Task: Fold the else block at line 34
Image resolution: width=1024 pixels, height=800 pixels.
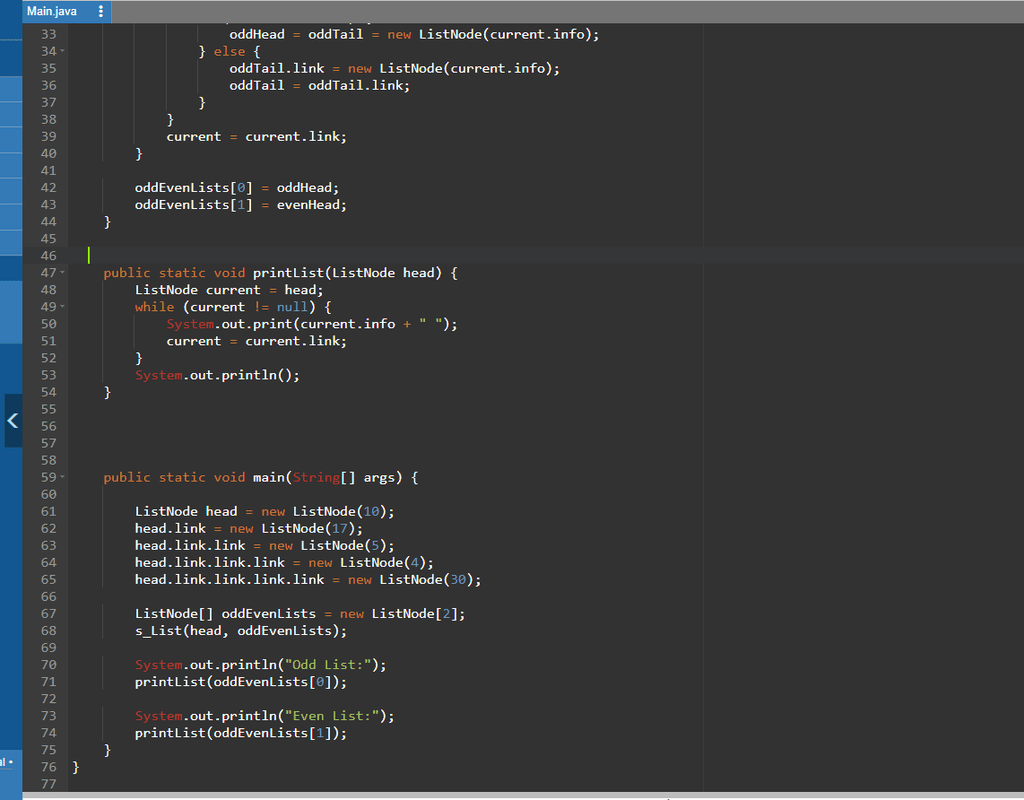Action: click(63, 51)
